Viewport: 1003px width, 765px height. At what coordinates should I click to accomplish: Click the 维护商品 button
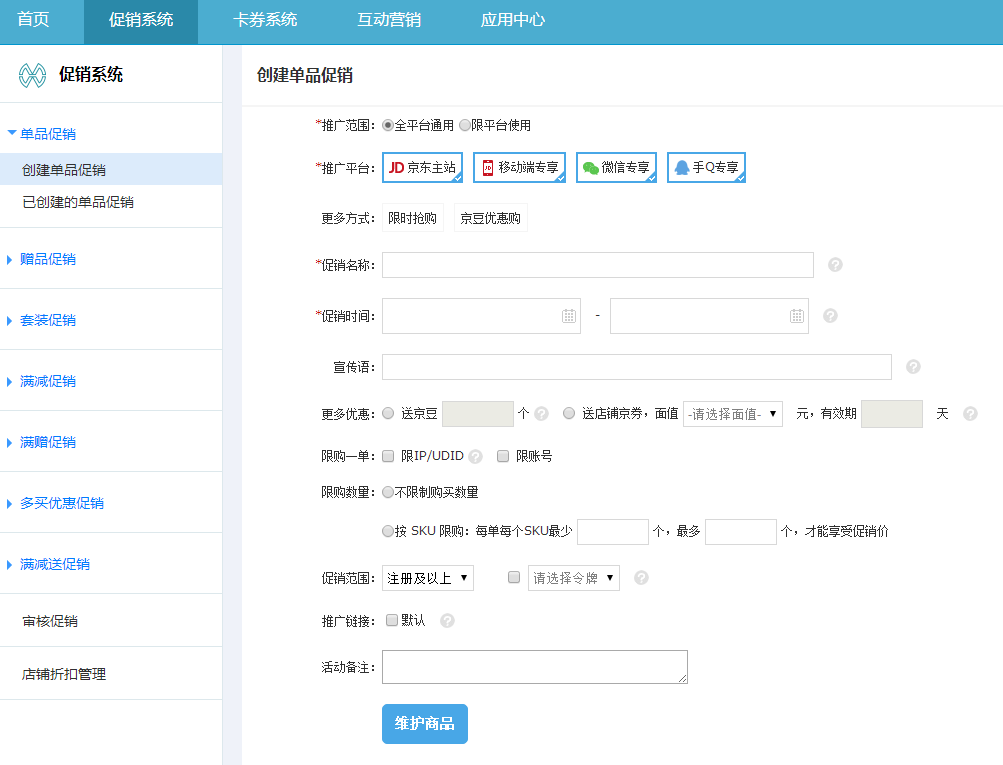coord(424,724)
